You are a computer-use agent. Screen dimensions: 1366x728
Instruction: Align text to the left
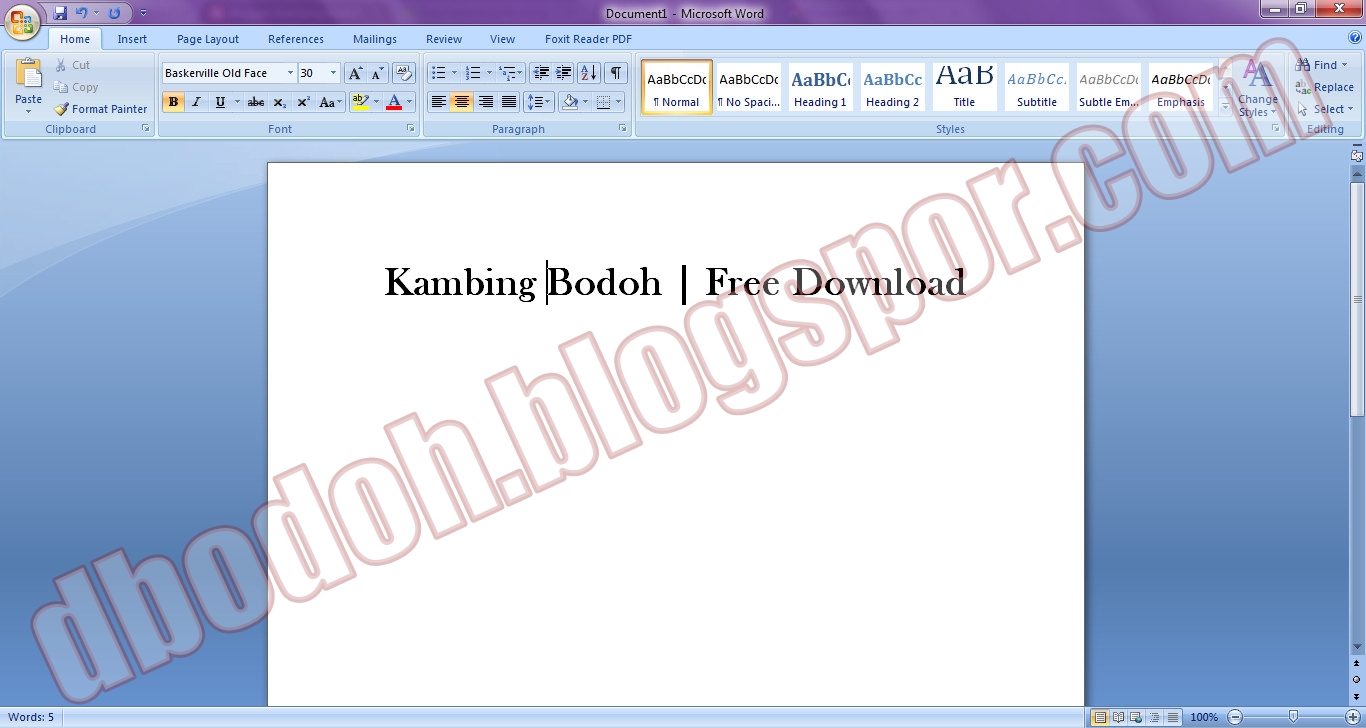click(x=438, y=102)
